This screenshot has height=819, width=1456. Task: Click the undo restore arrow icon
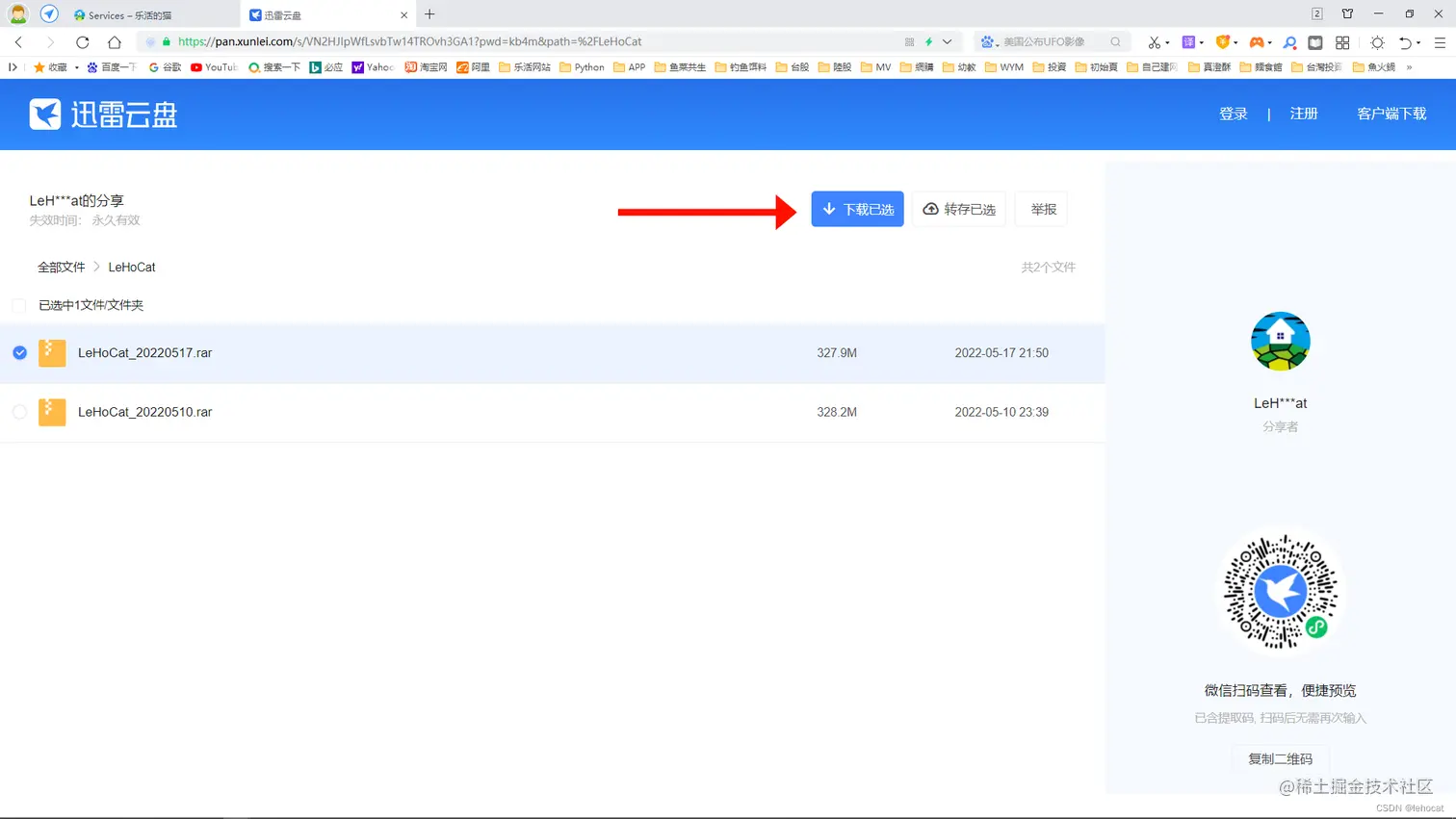pos(1405,42)
